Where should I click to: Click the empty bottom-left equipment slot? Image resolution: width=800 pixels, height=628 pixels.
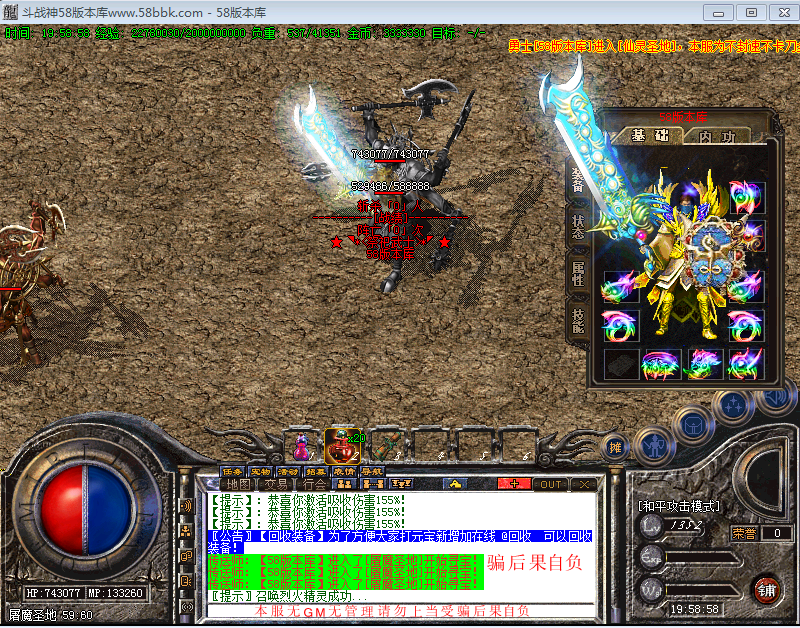(x=620, y=364)
